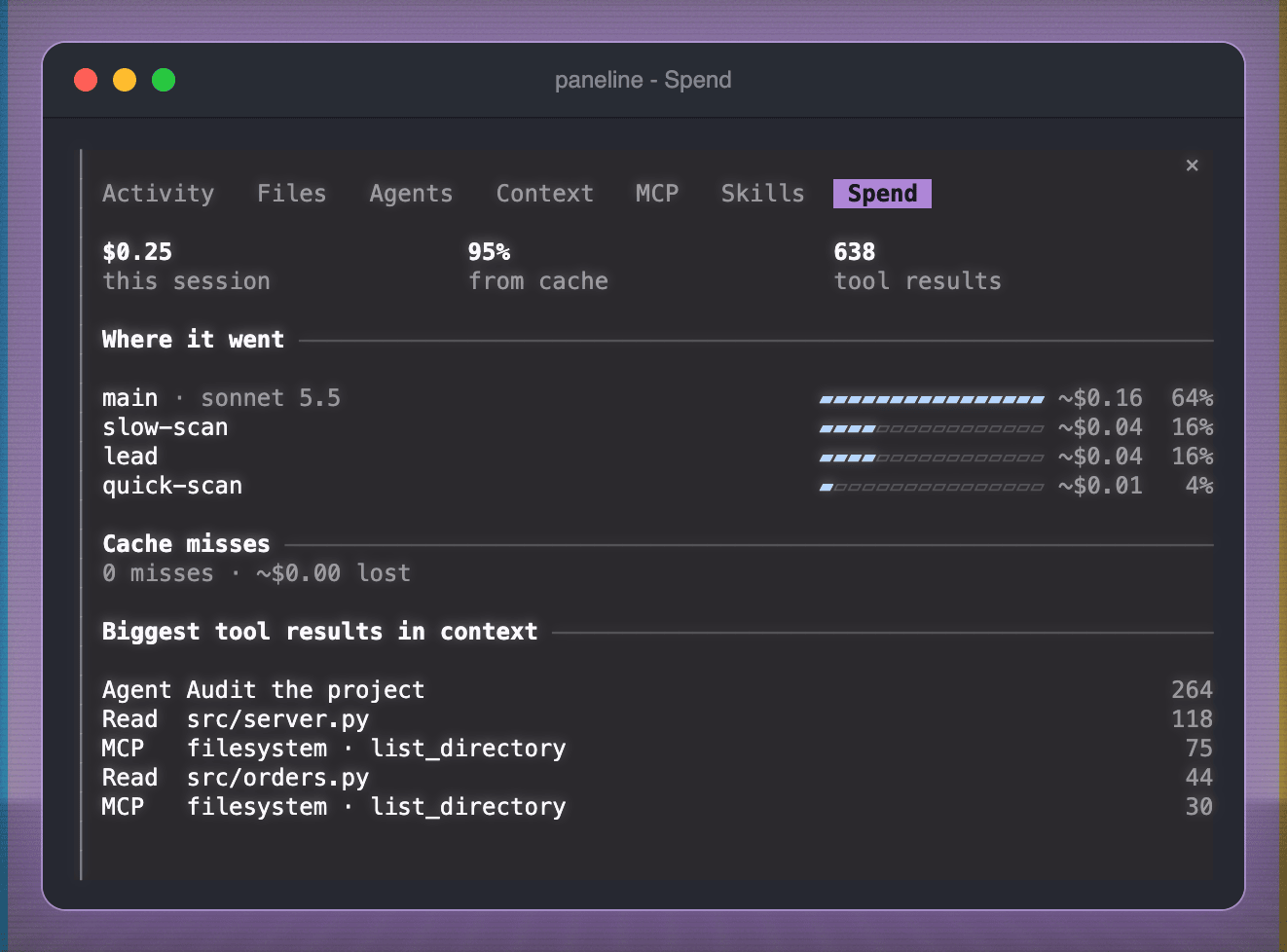Click the $0.25 this session total
Image resolution: width=1287 pixels, height=952 pixels.
click(x=186, y=267)
